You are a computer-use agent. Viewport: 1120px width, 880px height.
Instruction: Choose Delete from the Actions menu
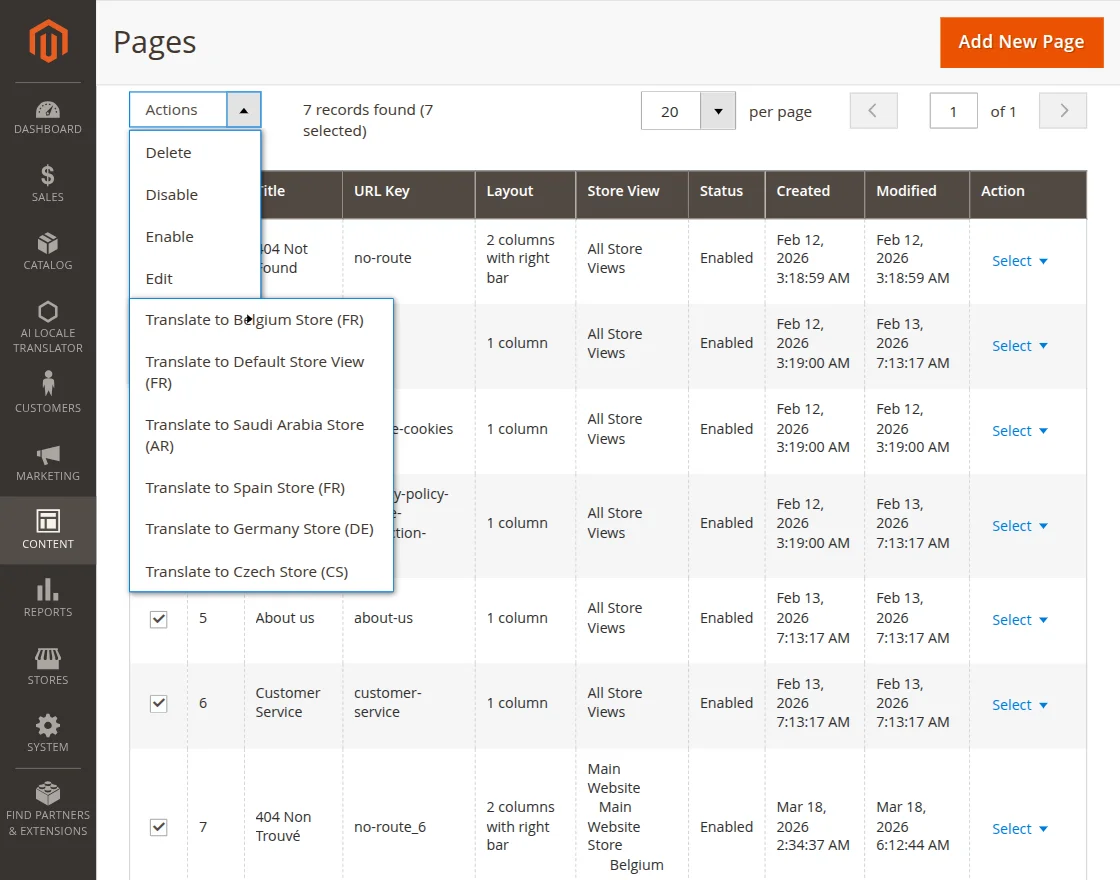point(168,153)
